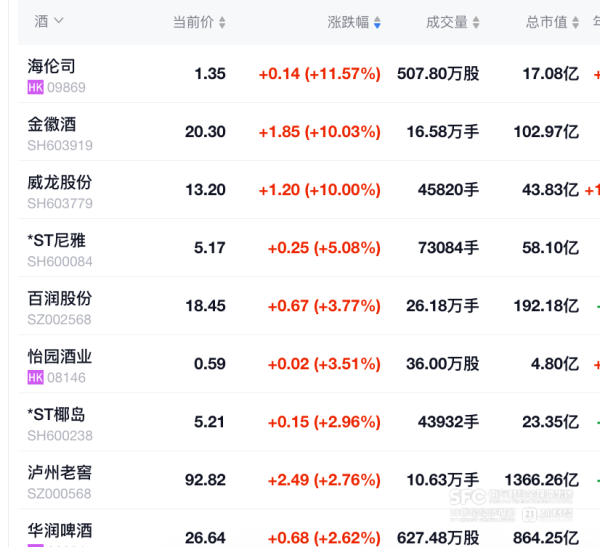
Task: Open stock *ST尼雅
Action: [x=56, y=240]
